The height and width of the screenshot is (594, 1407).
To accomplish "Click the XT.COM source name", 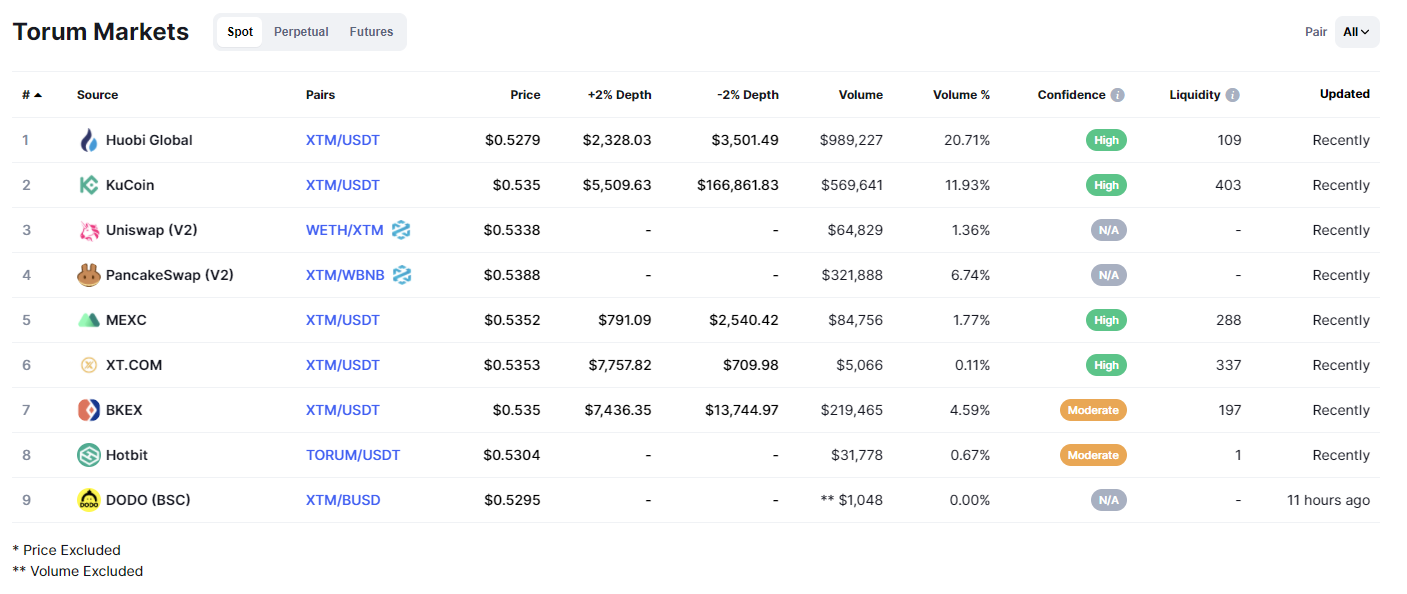I will pyautogui.click(x=134, y=365).
